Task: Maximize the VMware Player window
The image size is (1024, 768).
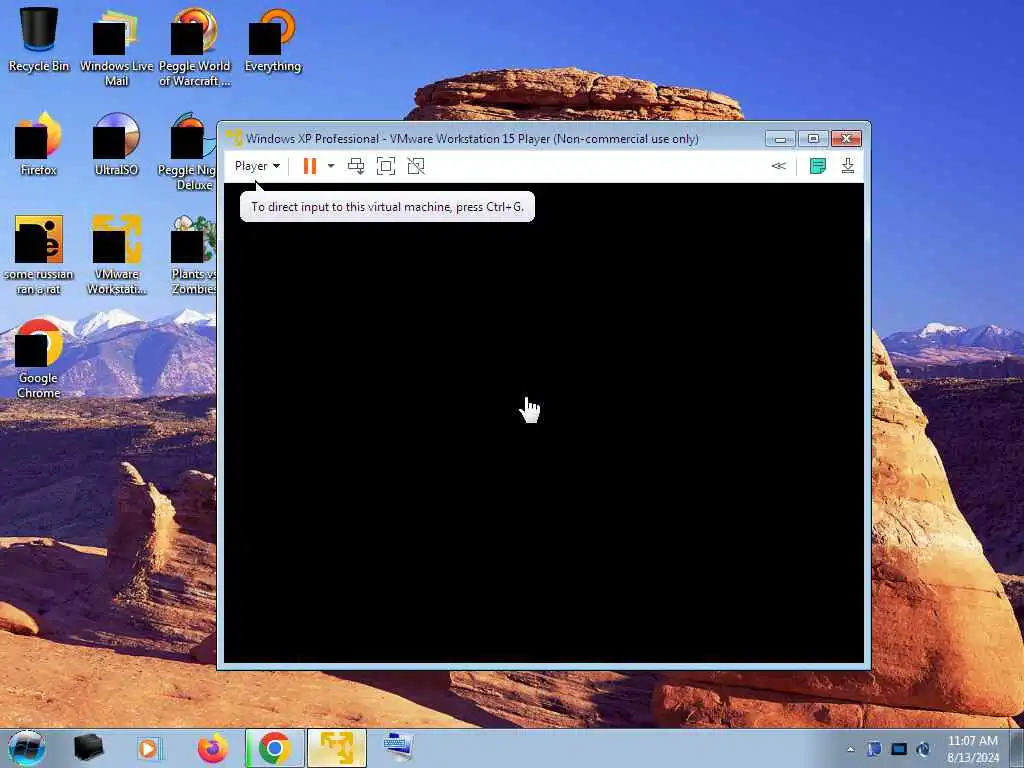Action: tap(813, 138)
